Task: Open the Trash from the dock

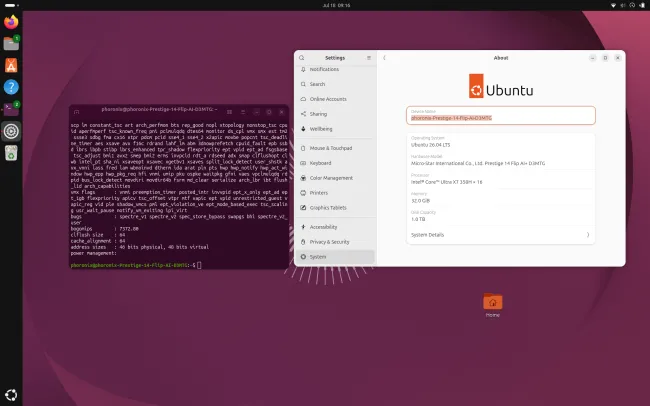Action: 11,153
